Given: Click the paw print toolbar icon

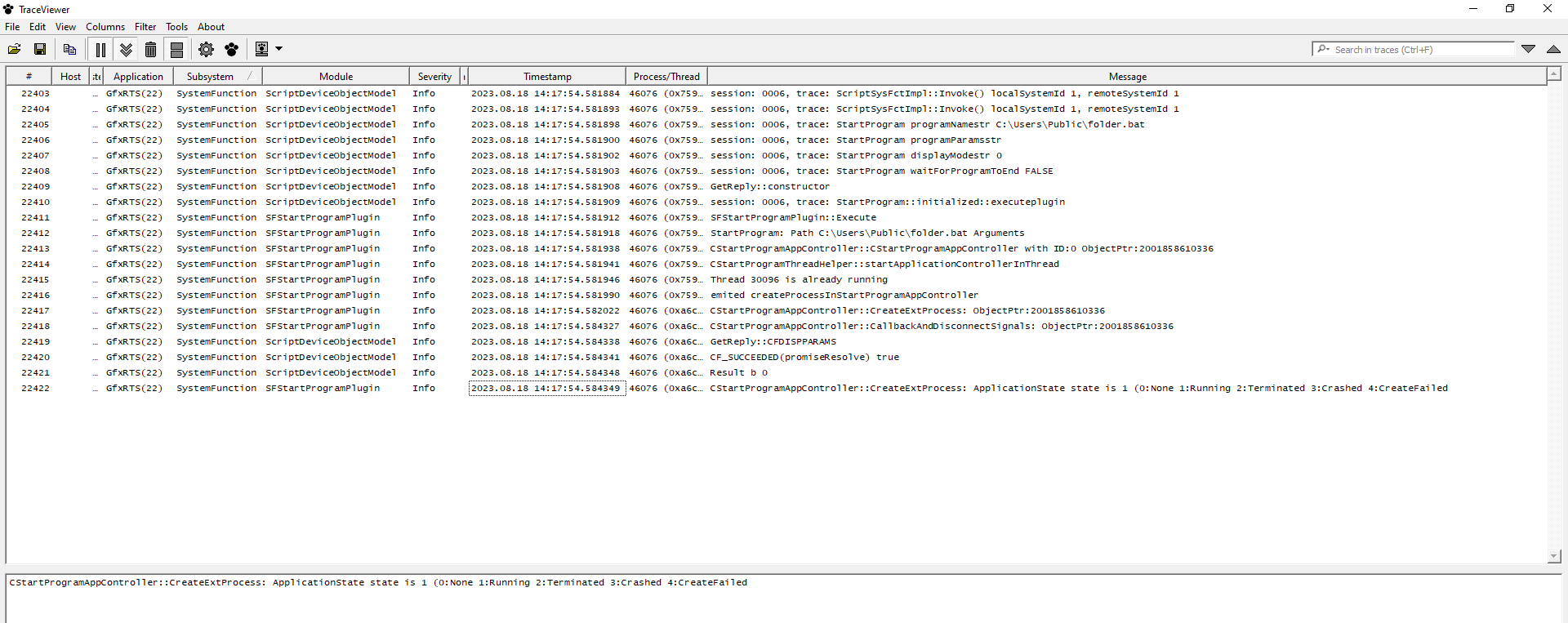Looking at the screenshot, I should click(x=232, y=50).
